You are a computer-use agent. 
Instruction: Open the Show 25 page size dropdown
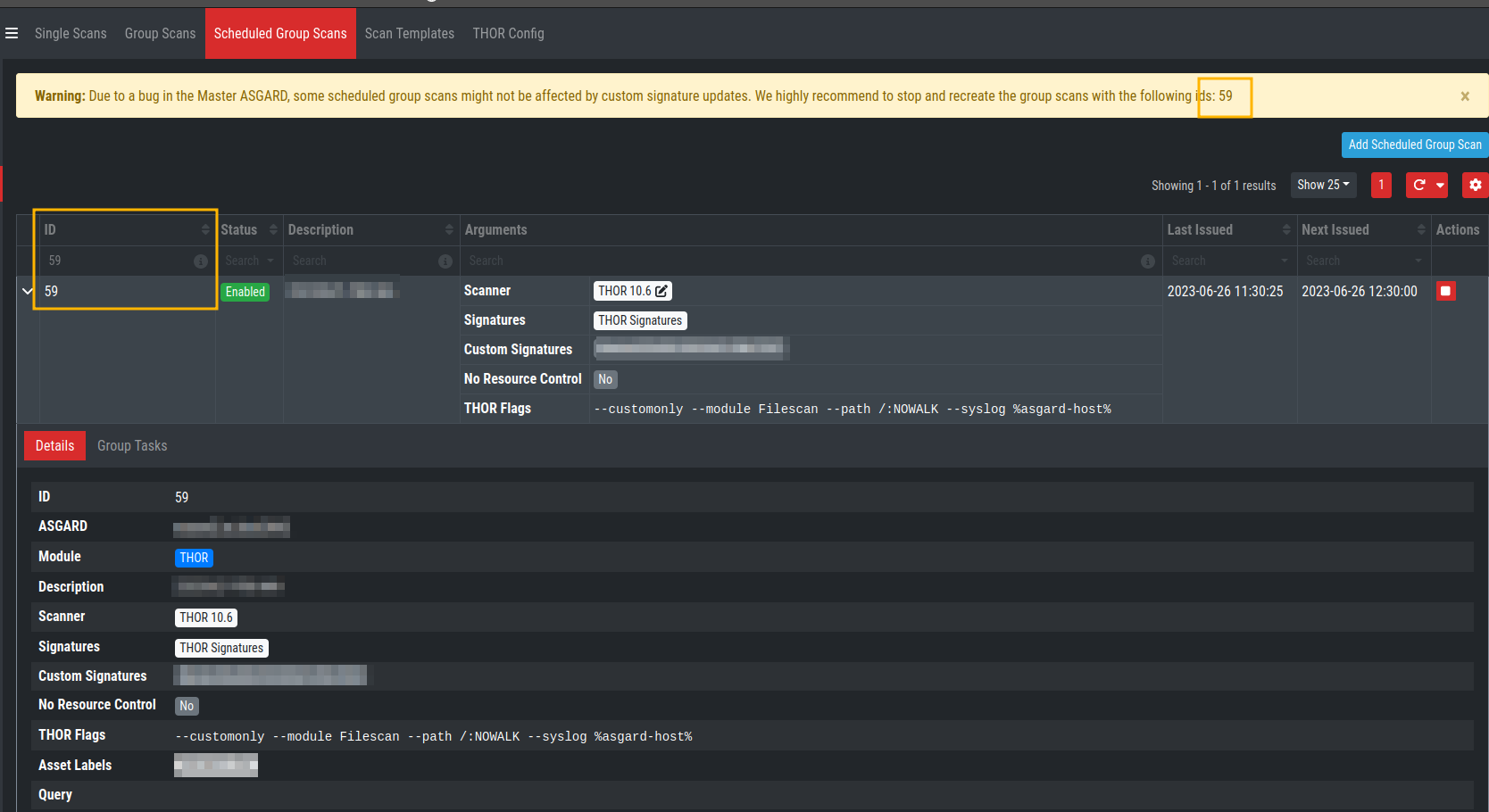1323,185
